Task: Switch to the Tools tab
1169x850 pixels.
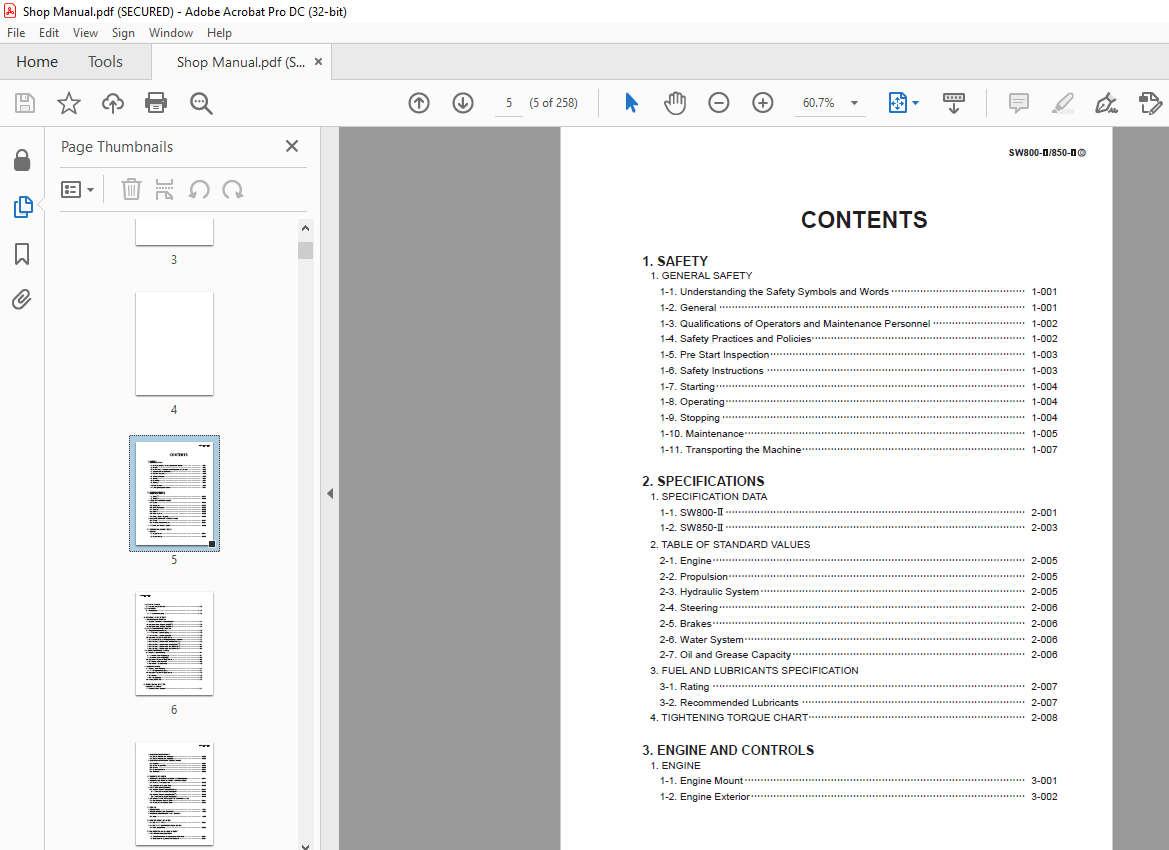Action: [105, 62]
